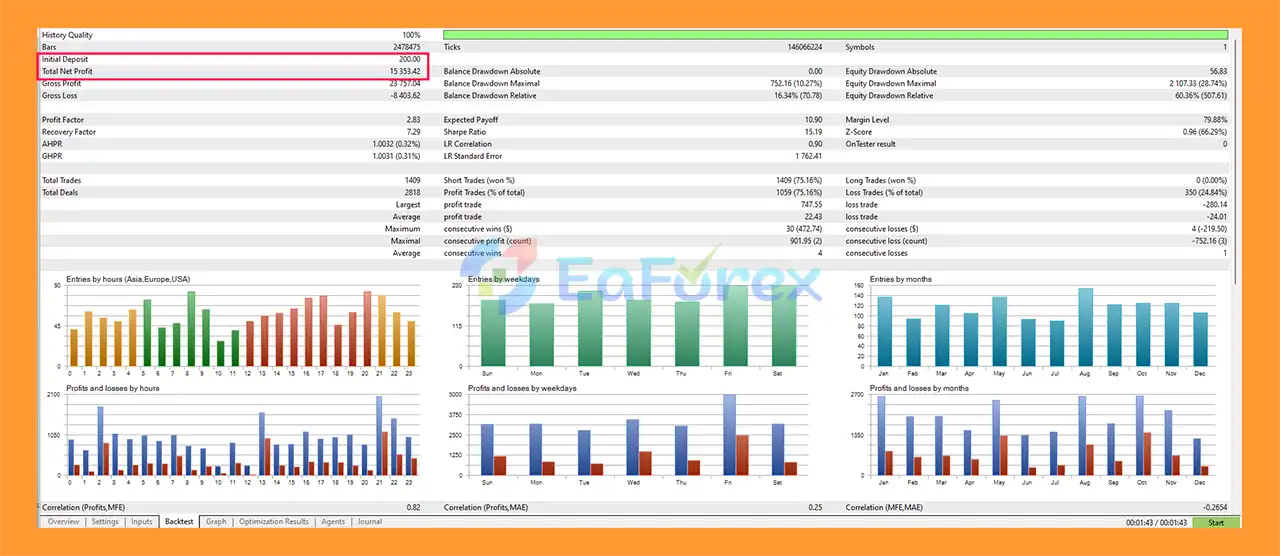Switch to the Overview tab
The height and width of the screenshot is (556, 1280).
coord(63,522)
